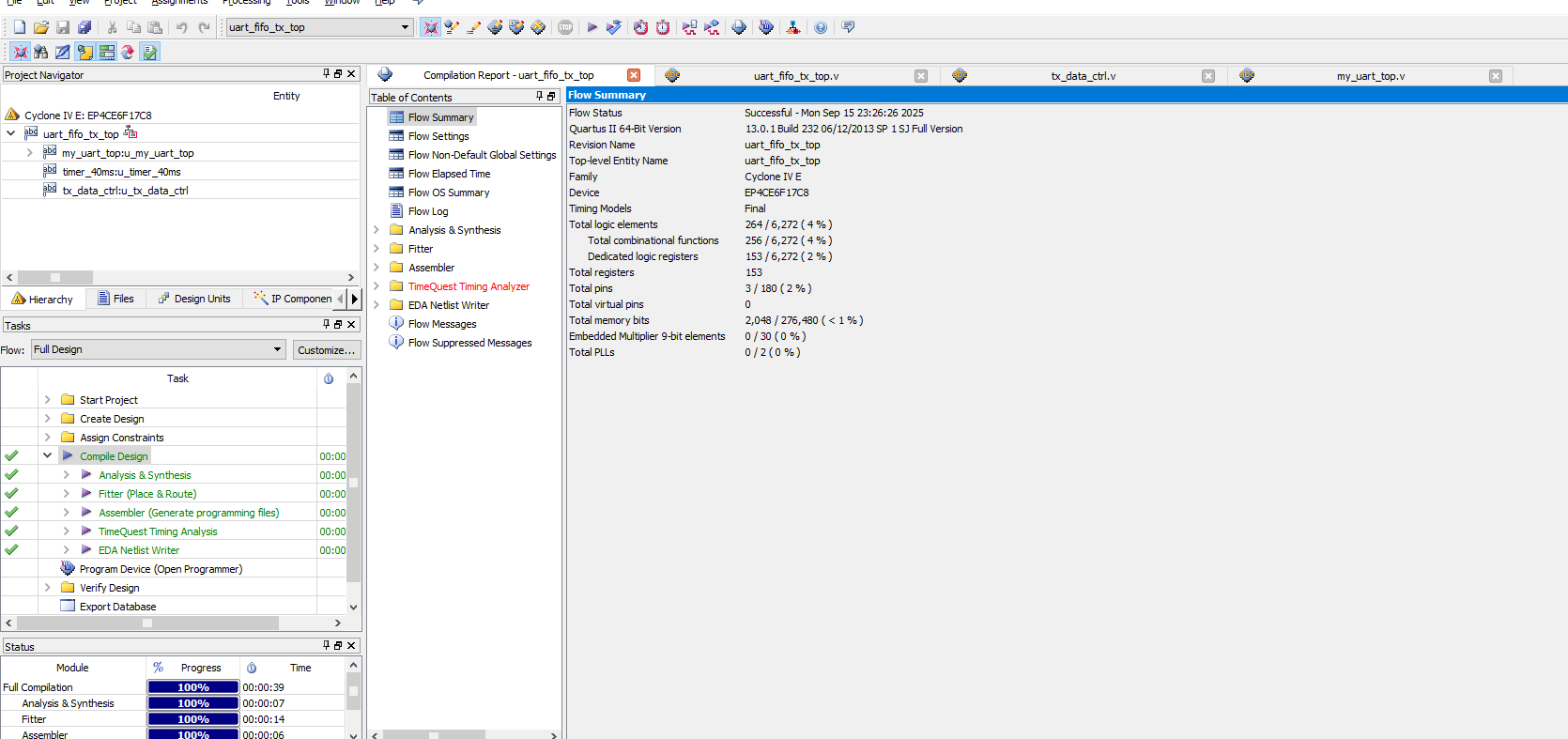Click the Tasks panel vertical scrollbar

click(354, 483)
